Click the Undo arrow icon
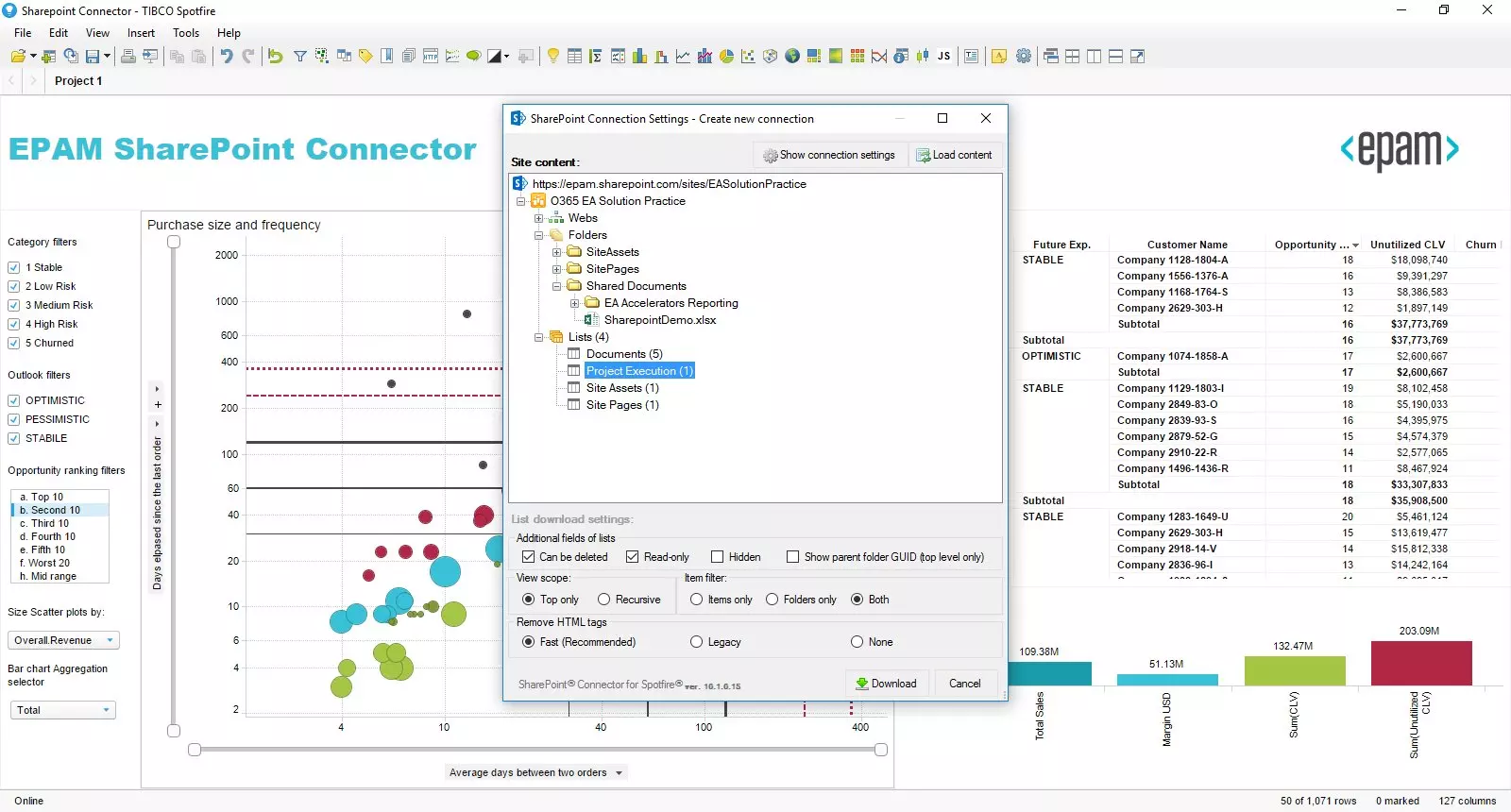 pyautogui.click(x=227, y=56)
